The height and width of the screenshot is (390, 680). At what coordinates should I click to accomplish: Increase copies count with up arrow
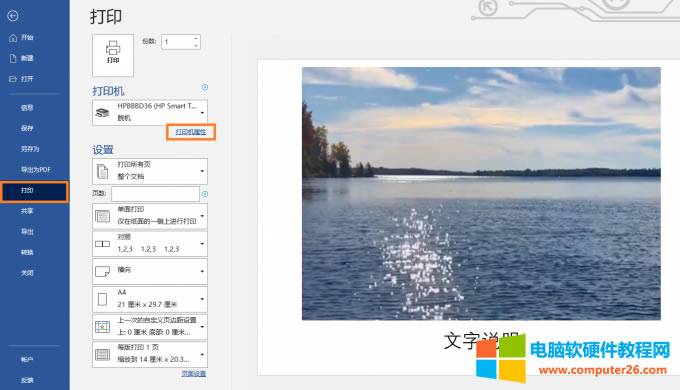196,38
